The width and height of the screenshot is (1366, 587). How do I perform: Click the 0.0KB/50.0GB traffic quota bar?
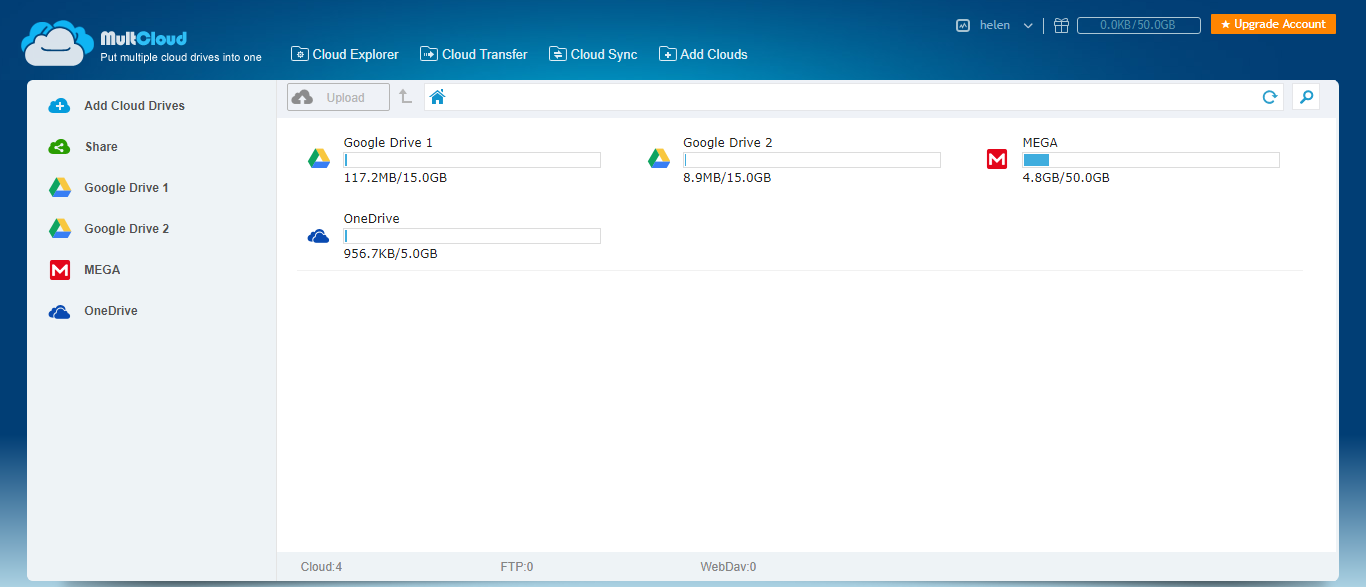point(1138,25)
